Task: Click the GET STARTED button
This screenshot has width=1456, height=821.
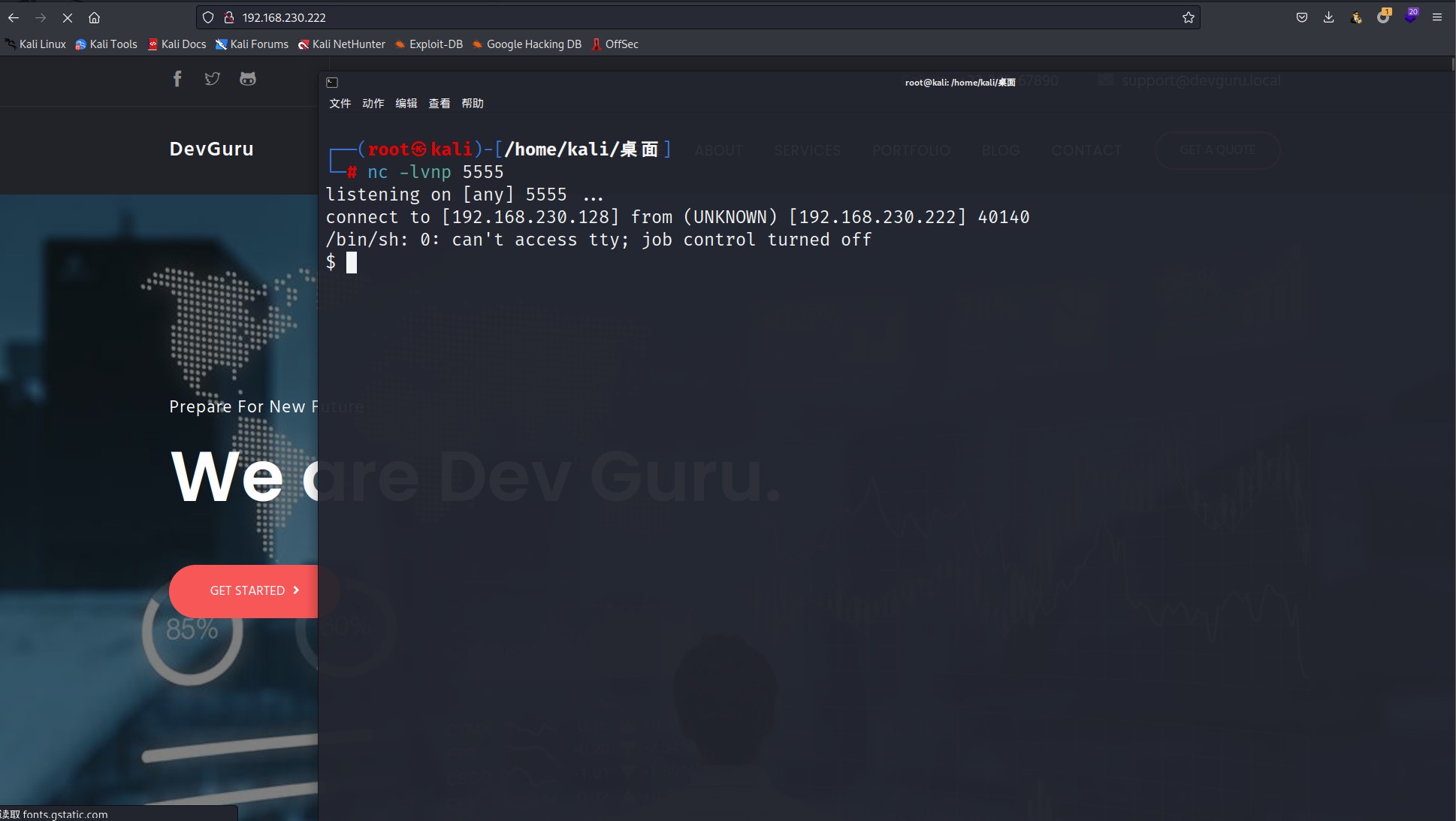Action: click(x=254, y=591)
